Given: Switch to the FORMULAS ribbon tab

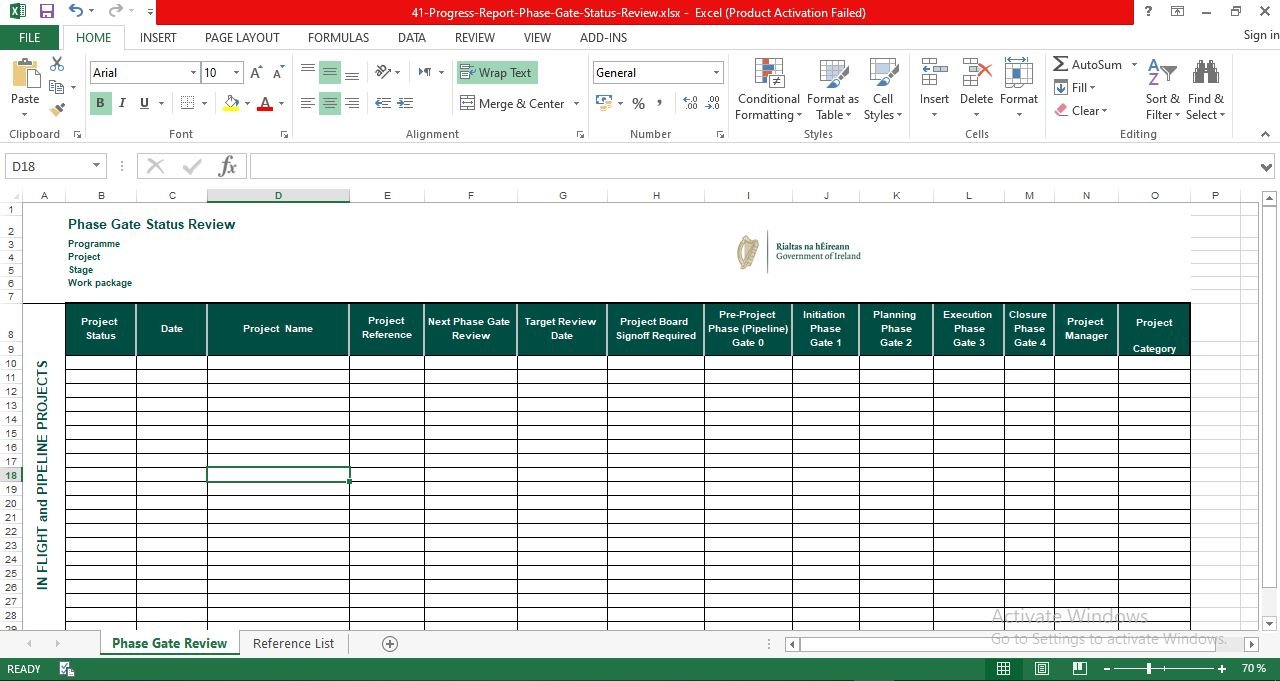Looking at the screenshot, I should 338,37.
